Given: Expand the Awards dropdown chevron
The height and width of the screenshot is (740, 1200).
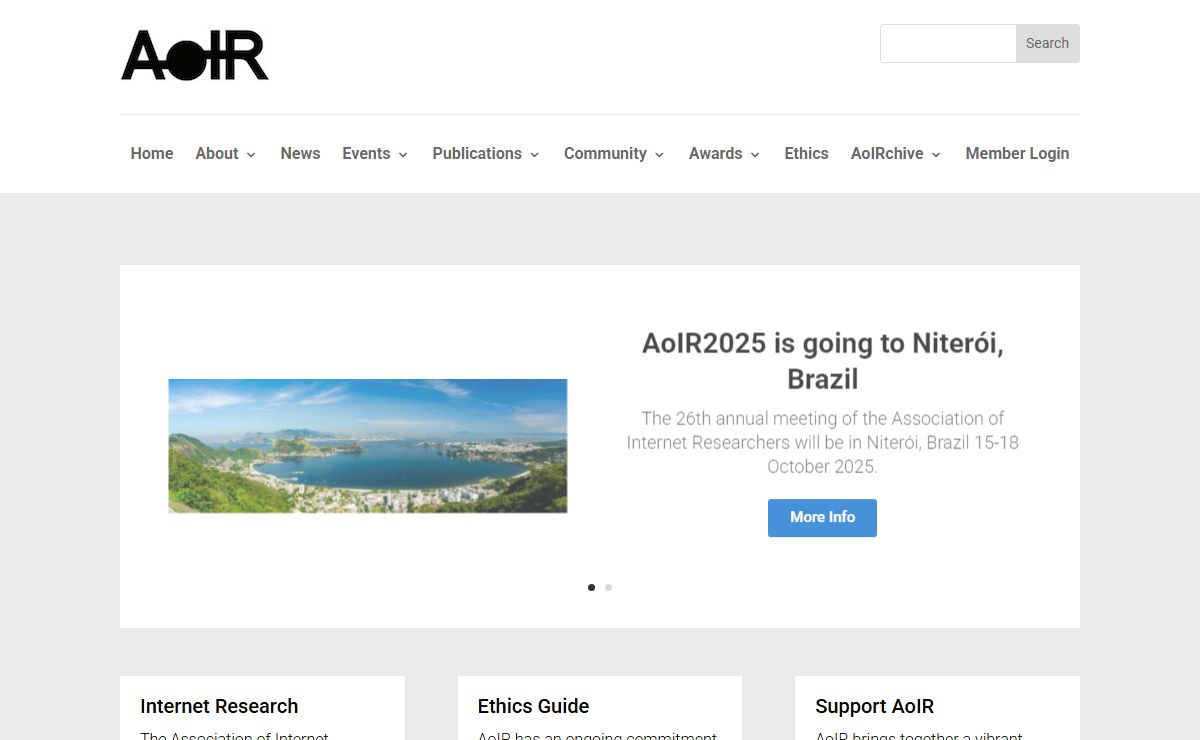Looking at the screenshot, I should pos(755,154).
